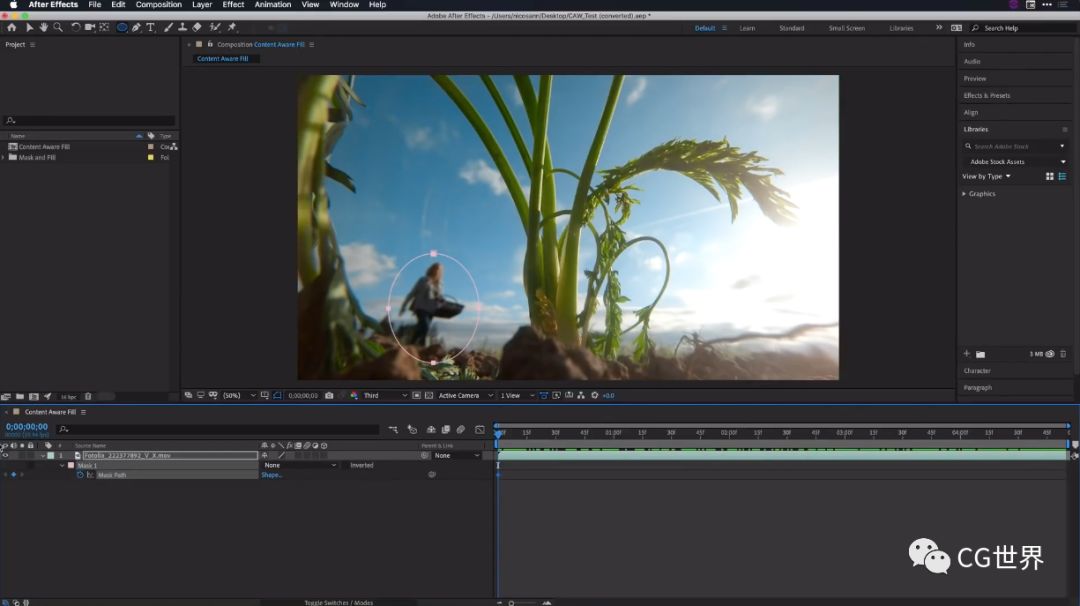Select the Unified Camera tool

click(90, 28)
